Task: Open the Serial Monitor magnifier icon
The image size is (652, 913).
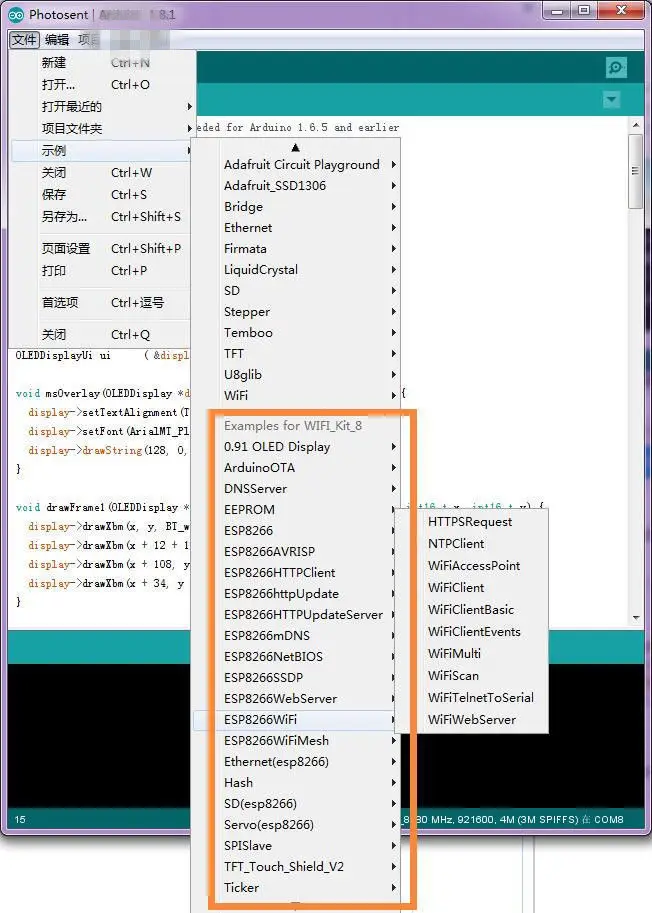Action: [616, 68]
